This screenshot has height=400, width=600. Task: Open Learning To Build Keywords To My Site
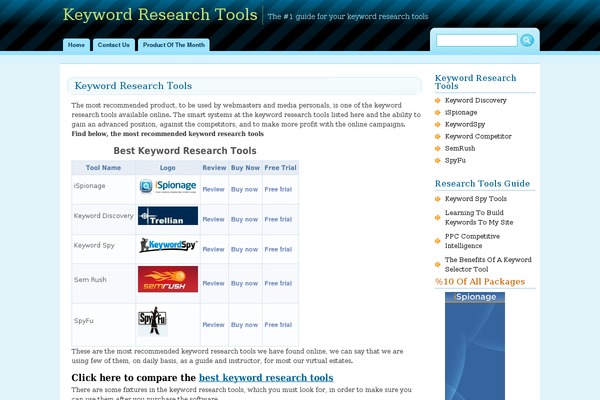(x=479, y=217)
